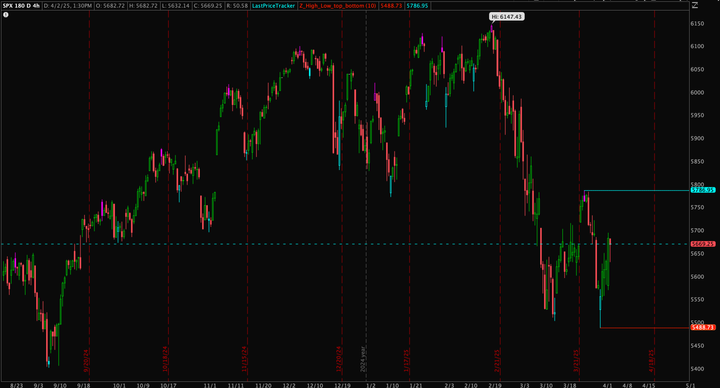Click the chart expand arrow icon at top right

pos(695,6)
